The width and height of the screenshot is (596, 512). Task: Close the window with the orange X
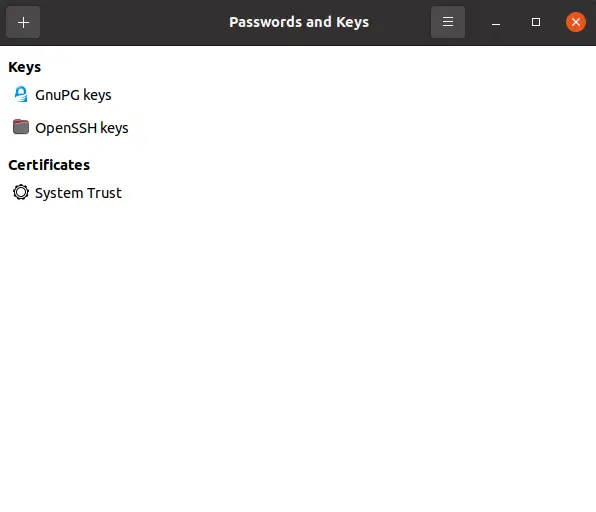[x=576, y=22]
